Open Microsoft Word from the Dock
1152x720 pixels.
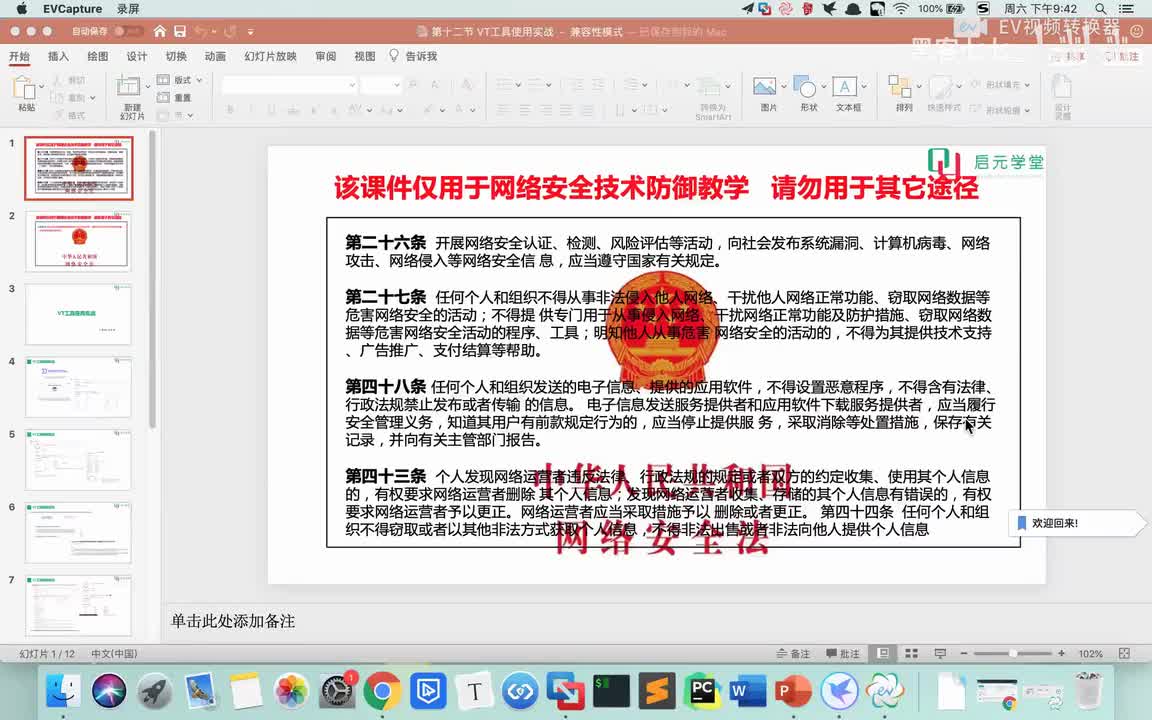[x=748, y=691]
